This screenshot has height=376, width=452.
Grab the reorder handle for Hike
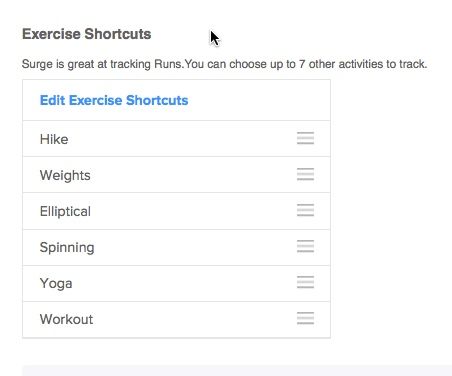pos(305,138)
